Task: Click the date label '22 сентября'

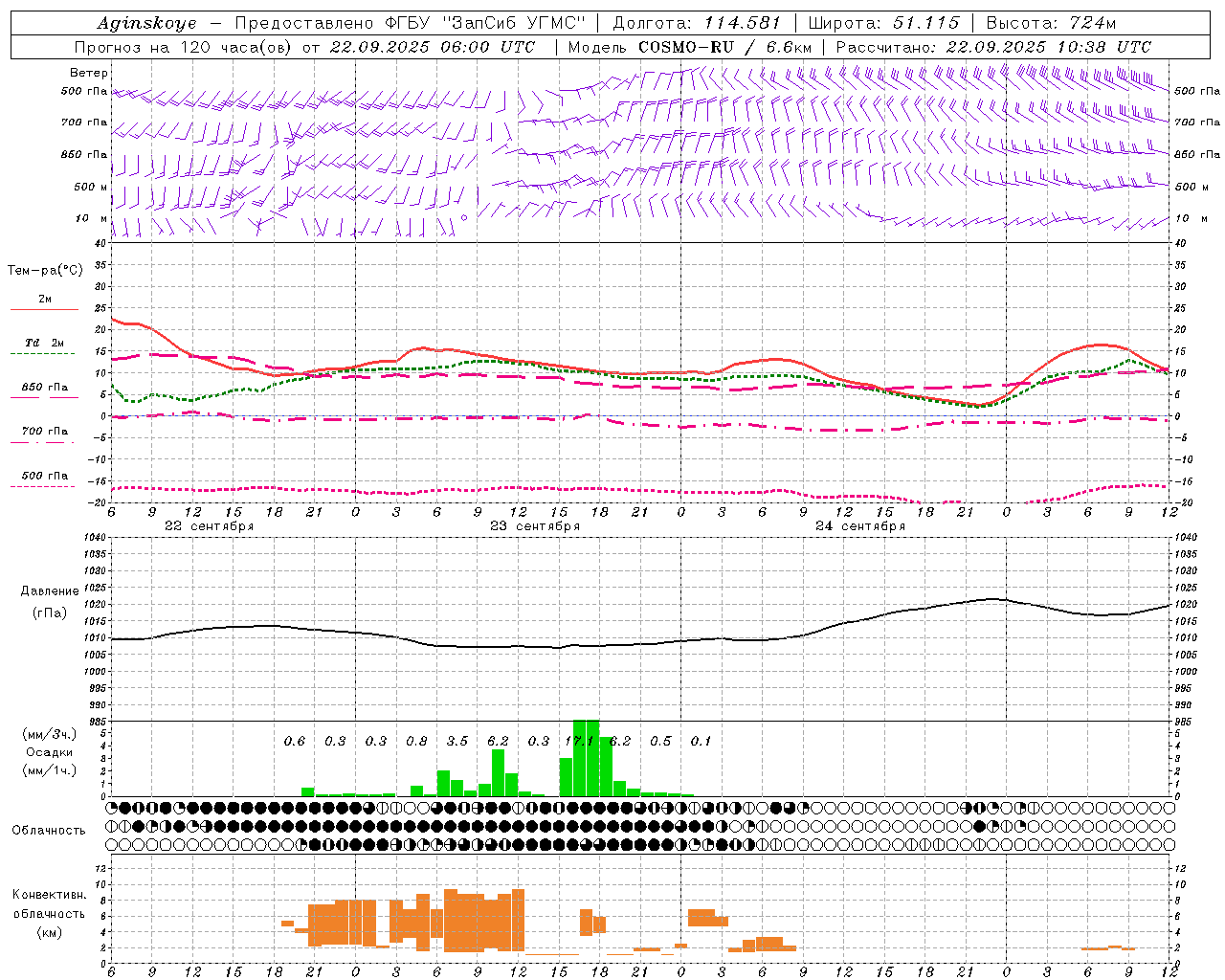Action: click(210, 526)
